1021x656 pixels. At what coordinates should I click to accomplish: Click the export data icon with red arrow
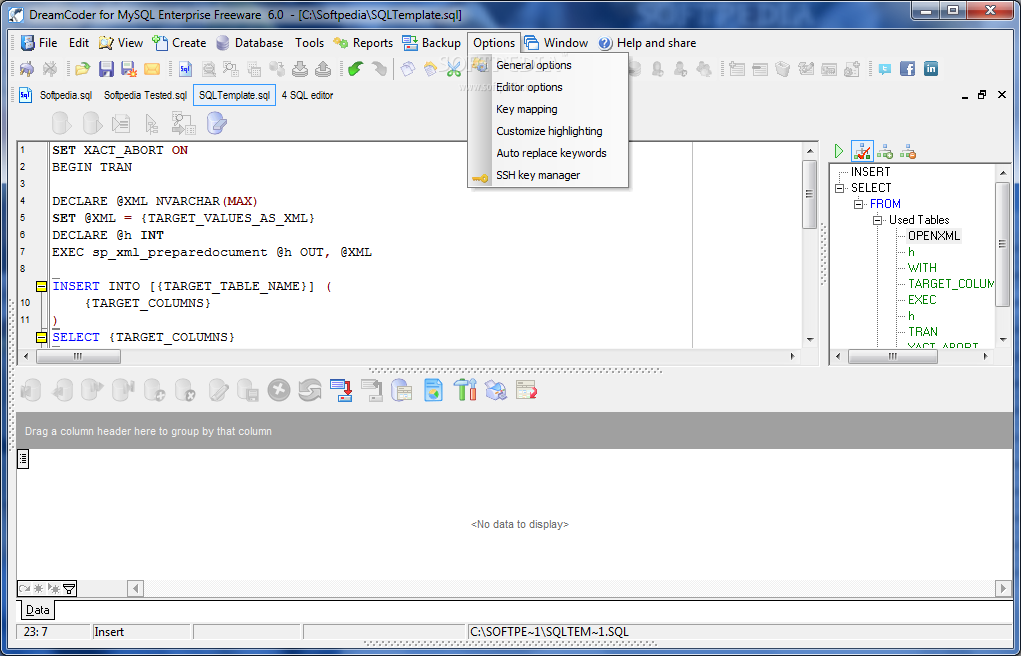(341, 390)
